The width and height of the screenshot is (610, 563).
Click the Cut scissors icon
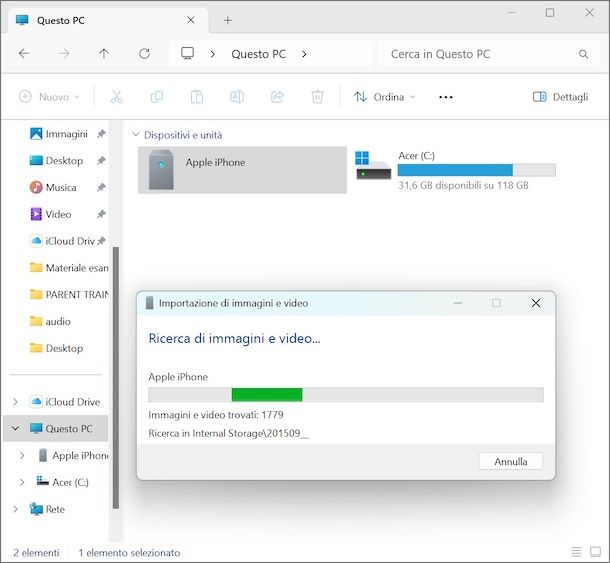(116, 97)
